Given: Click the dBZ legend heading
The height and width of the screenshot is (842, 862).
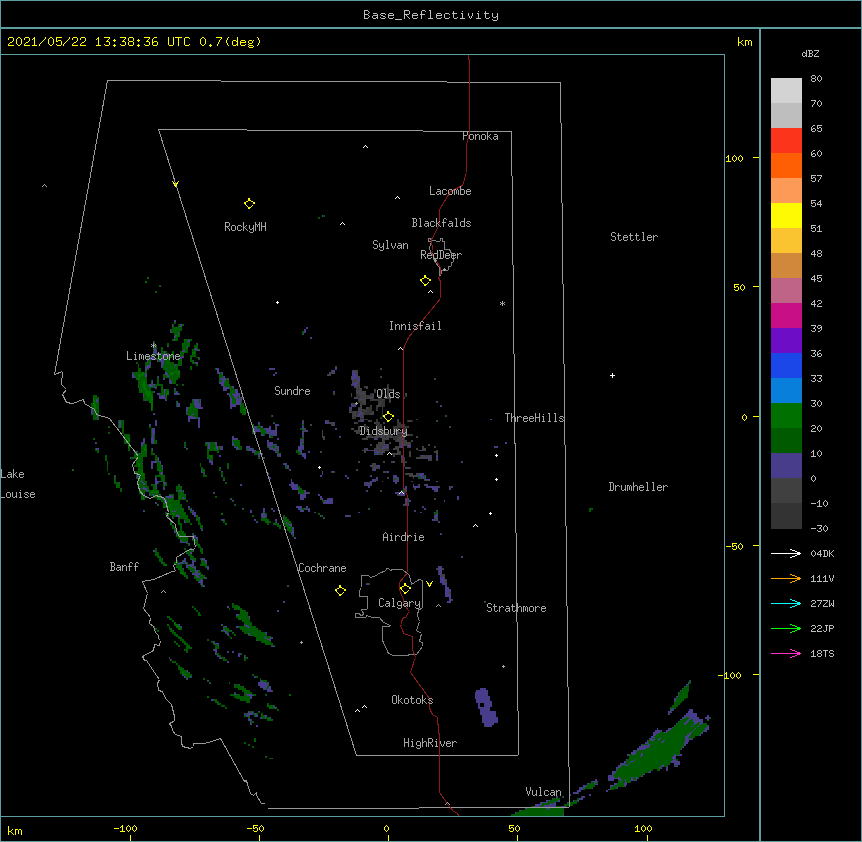Looking at the screenshot, I should 810,54.
